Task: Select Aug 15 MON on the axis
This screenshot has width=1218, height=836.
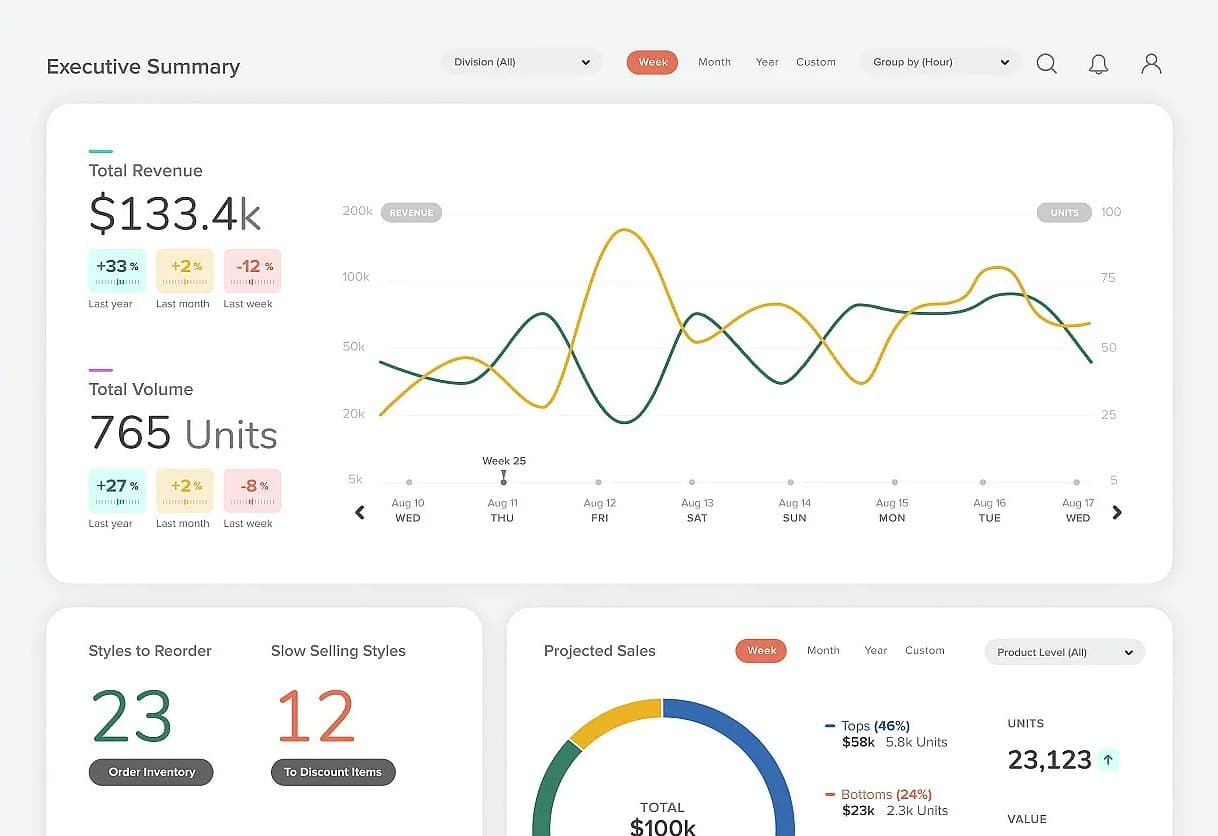Action: click(892, 510)
